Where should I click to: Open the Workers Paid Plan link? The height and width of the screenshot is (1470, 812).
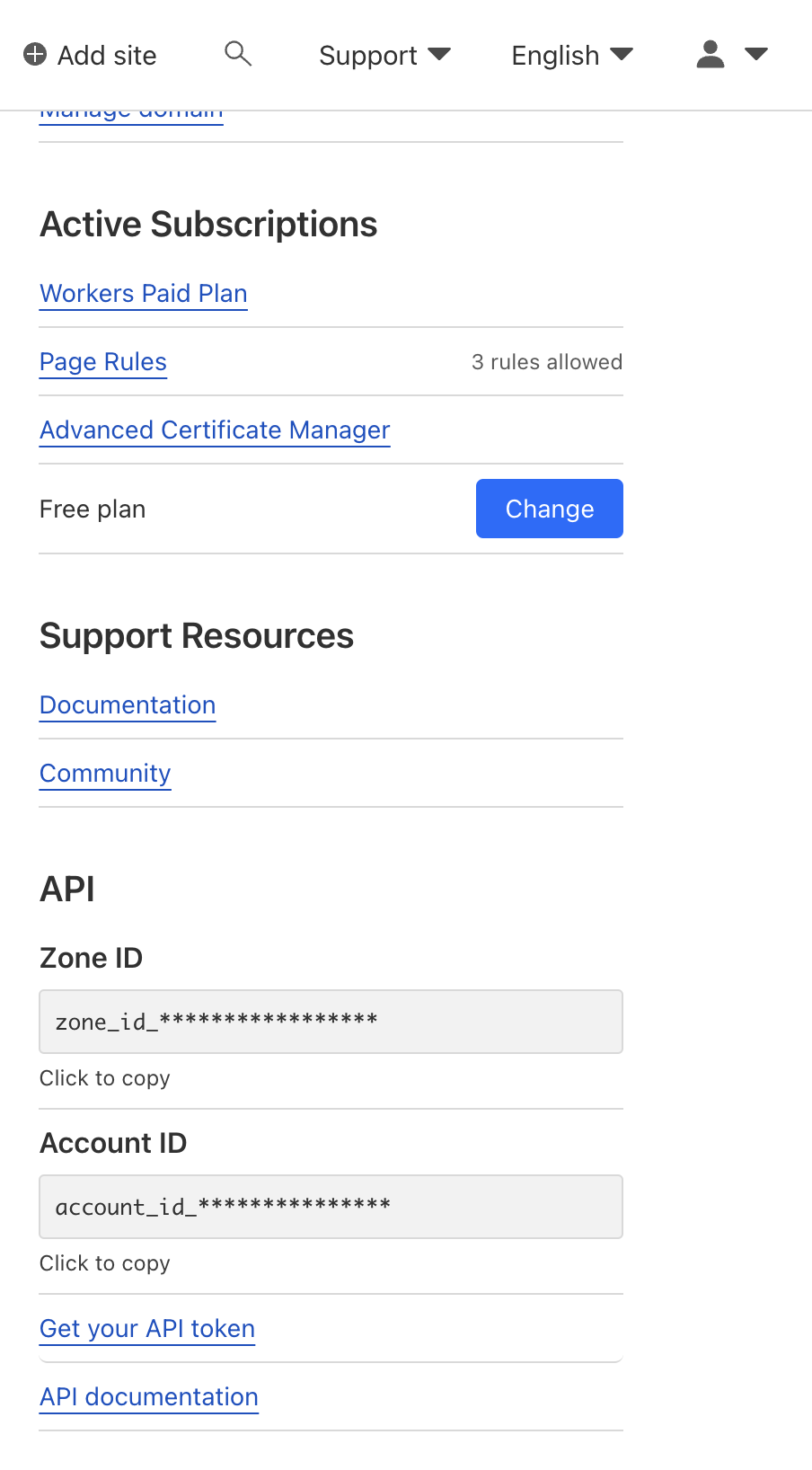pyautogui.click(x=144, y=294)
